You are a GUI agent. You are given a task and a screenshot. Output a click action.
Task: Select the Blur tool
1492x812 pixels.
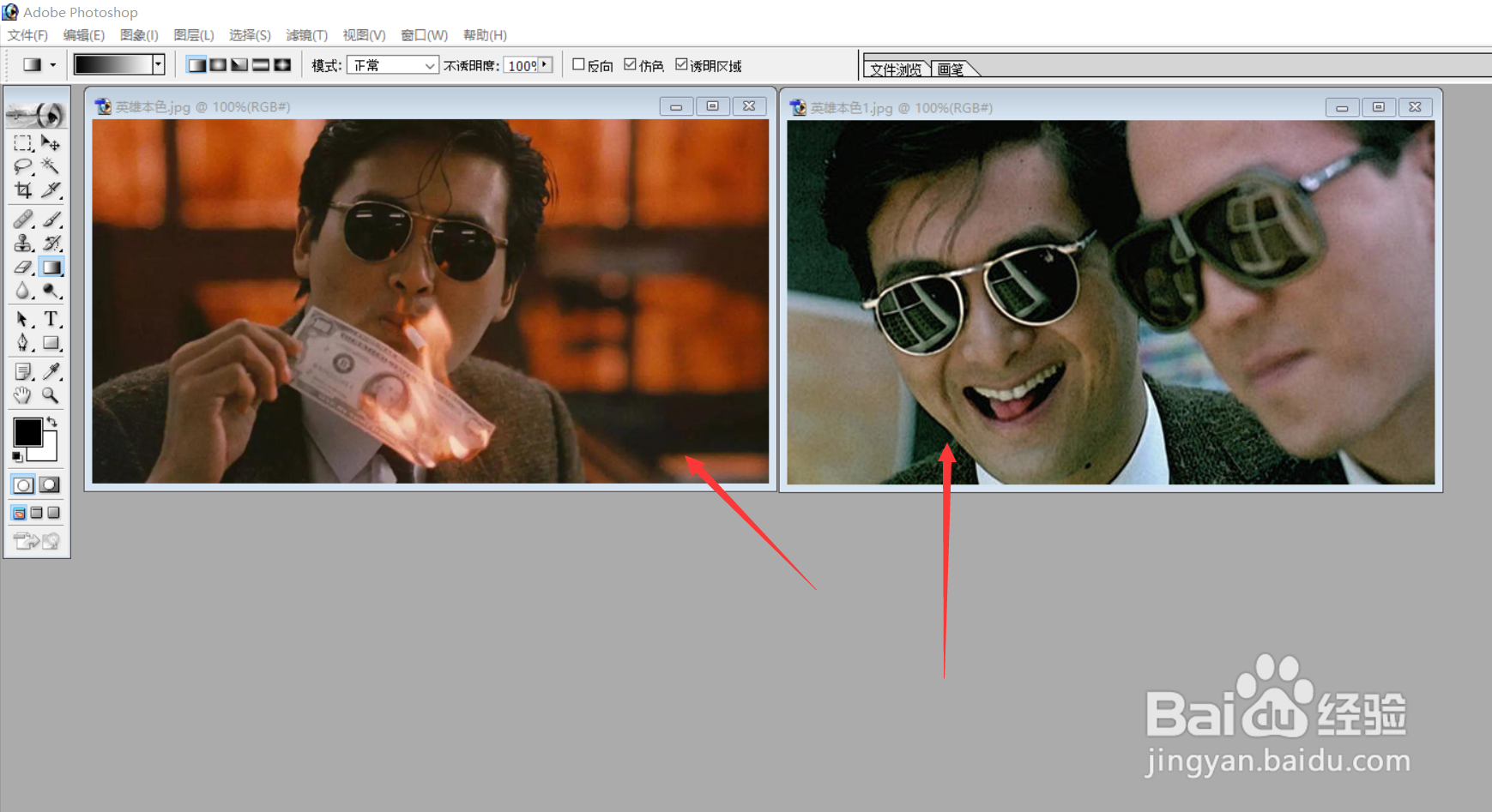(x=23, y=291)
